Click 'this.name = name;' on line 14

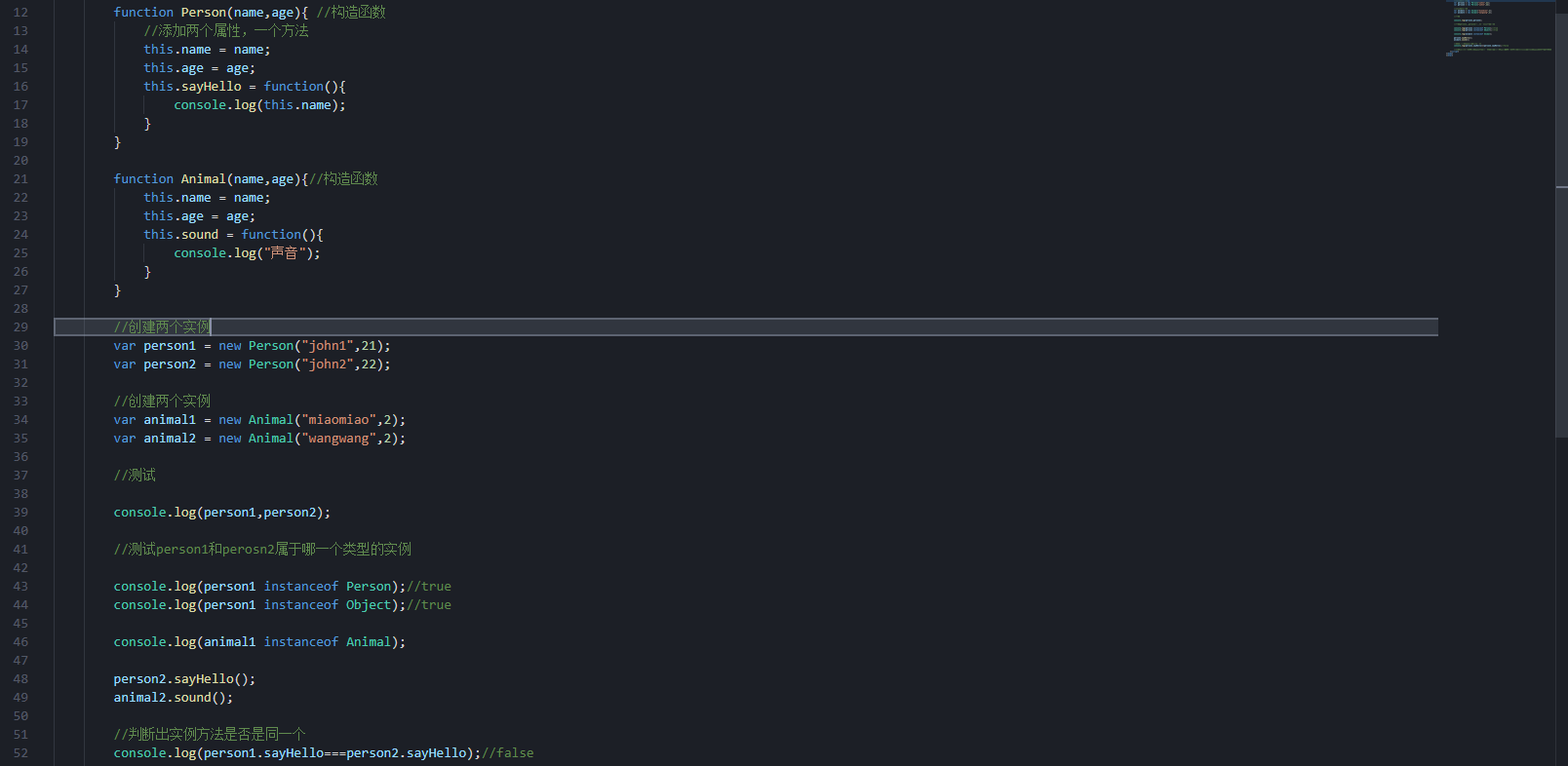pyautogui.click(x=207, y=50)
